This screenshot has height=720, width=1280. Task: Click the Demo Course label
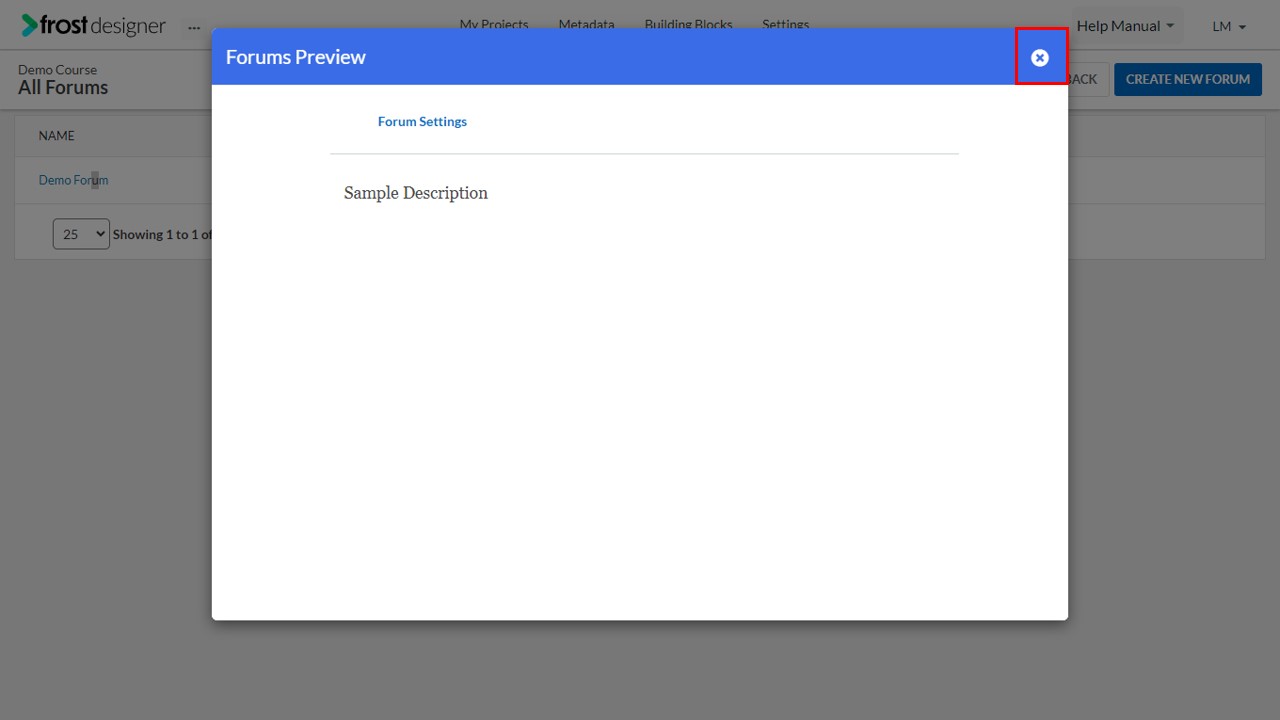tap(57, 70)
